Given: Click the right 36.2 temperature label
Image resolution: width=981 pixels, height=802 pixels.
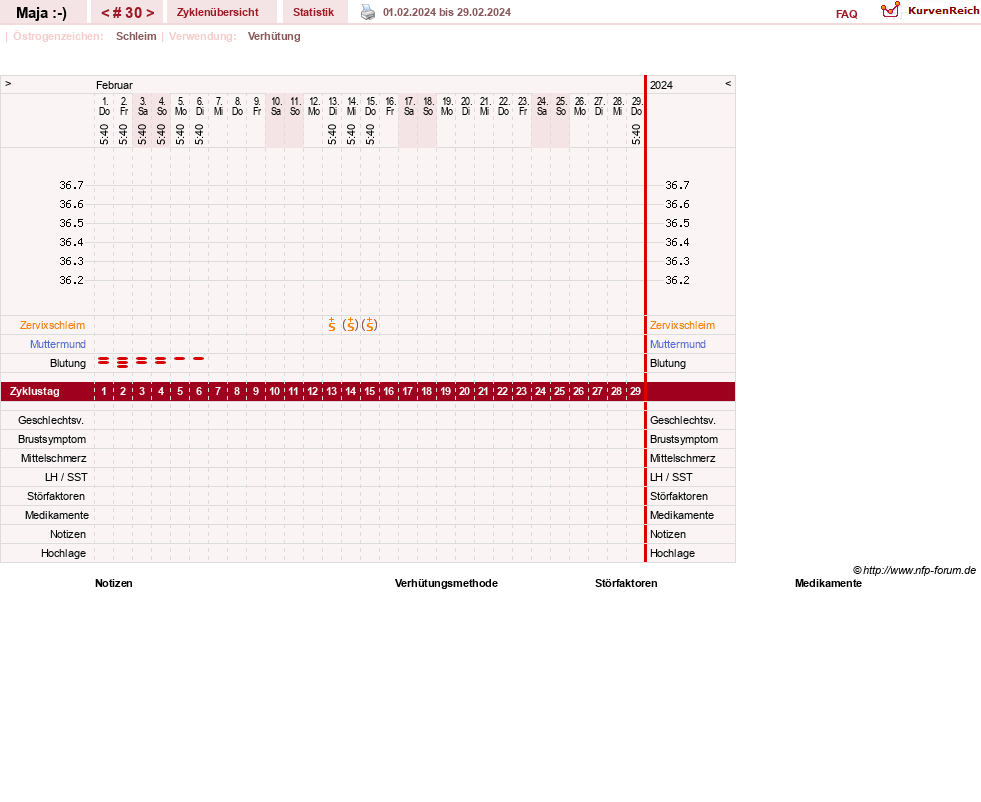Looking at the screenshot, I should point(677,280).
